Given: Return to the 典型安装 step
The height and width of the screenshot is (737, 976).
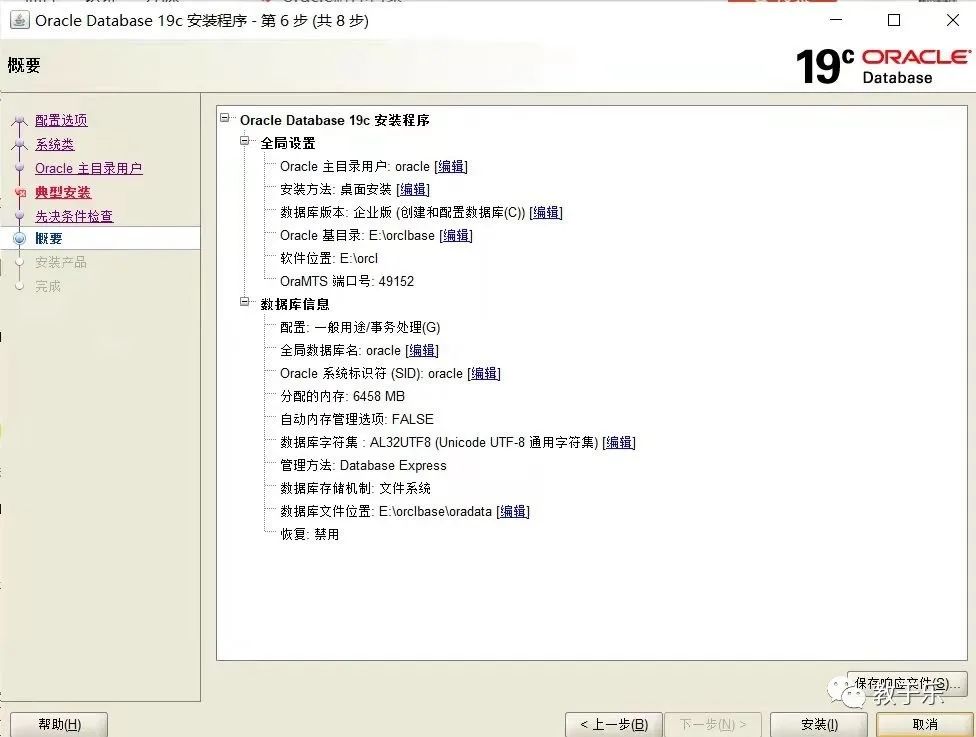Looking at the screenshot, I should (63, 192).
